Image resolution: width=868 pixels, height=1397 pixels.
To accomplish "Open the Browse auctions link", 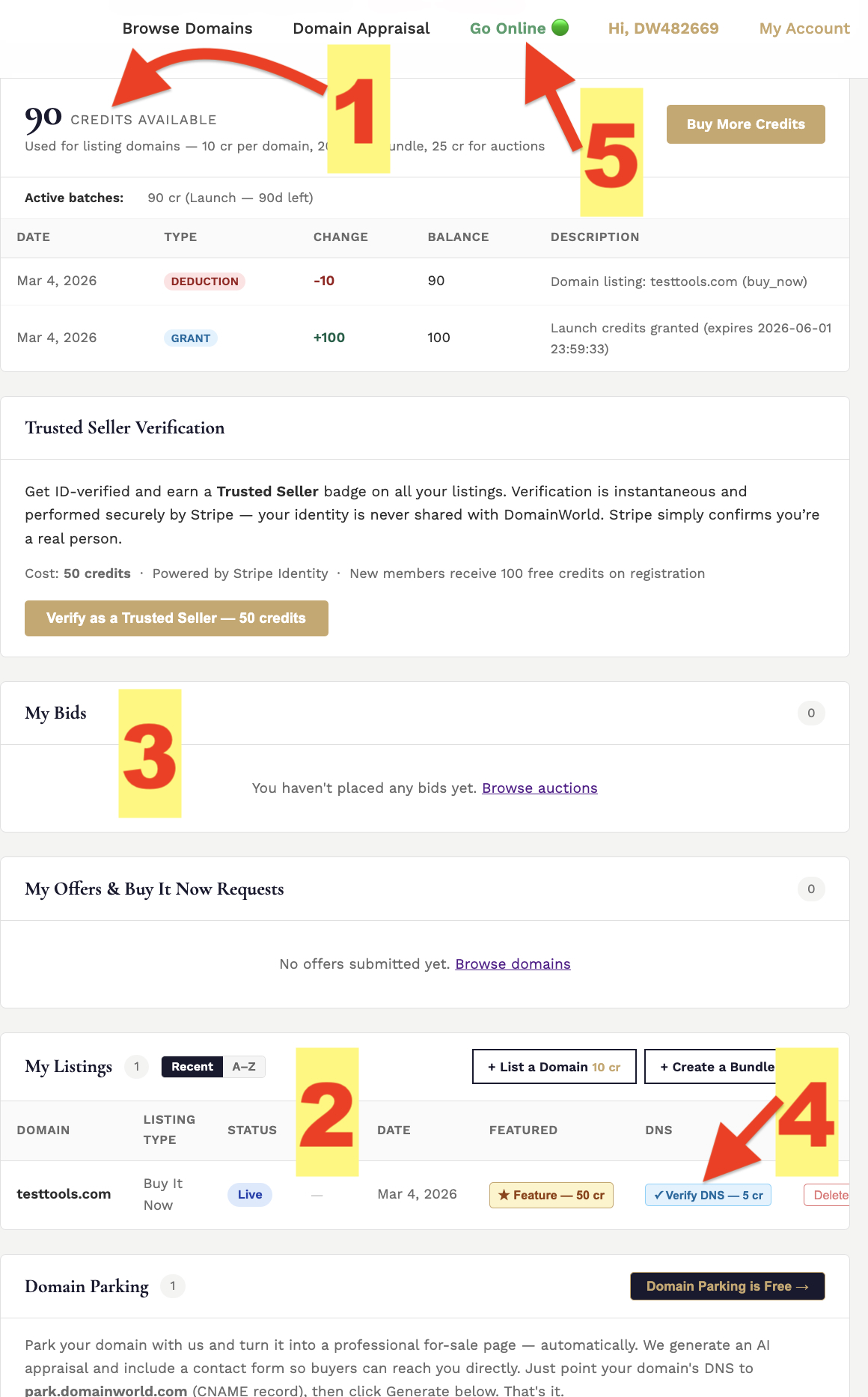I will click(540, 788).
